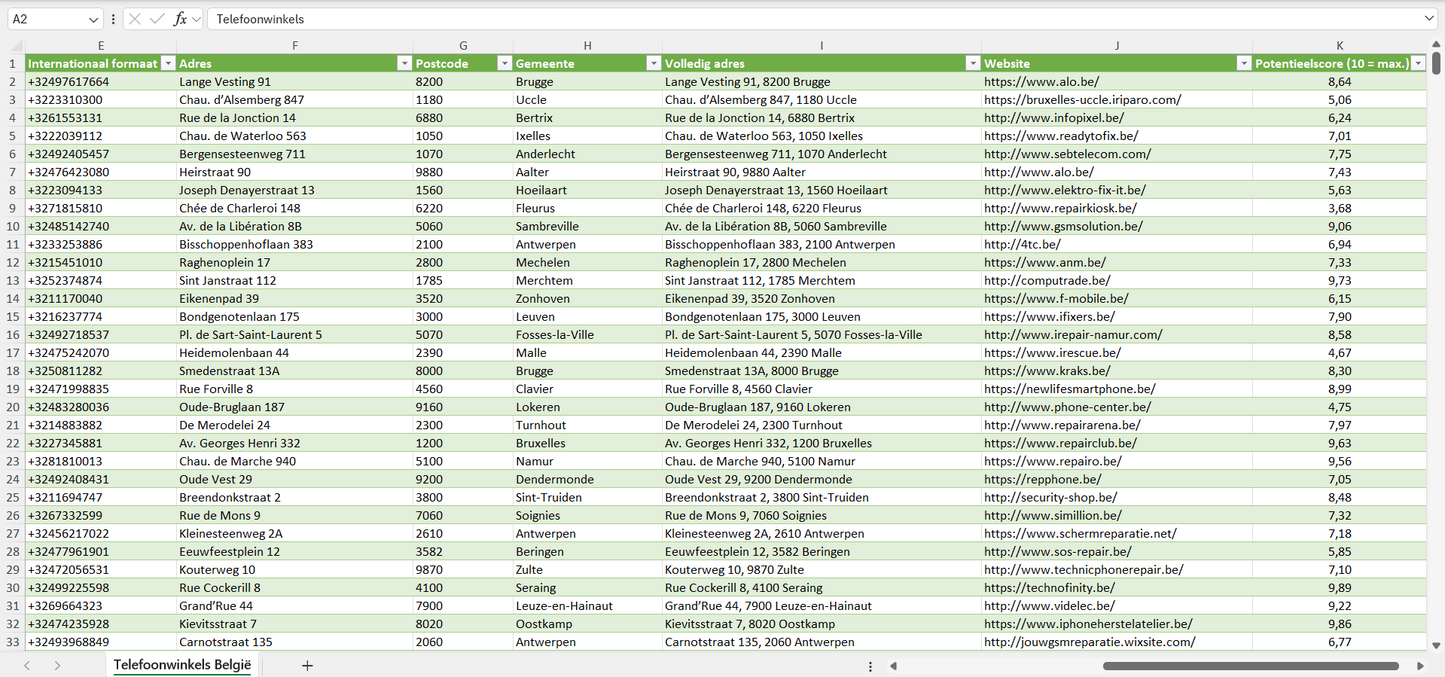
Task: Open the https://www.ifixers.be/ website link
Action: coord(1049,317)
